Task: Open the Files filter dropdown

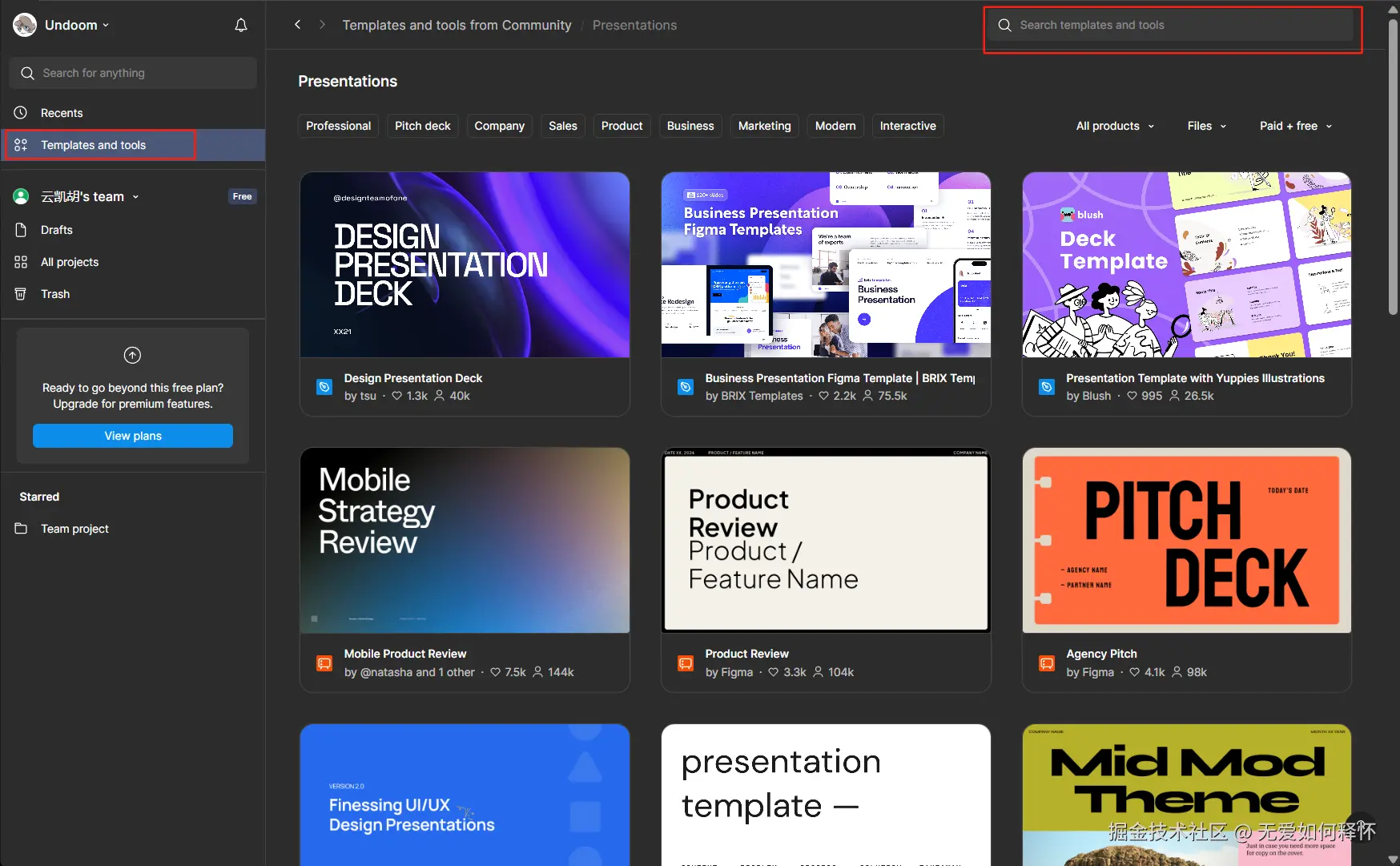Action: coord(1206,126)
